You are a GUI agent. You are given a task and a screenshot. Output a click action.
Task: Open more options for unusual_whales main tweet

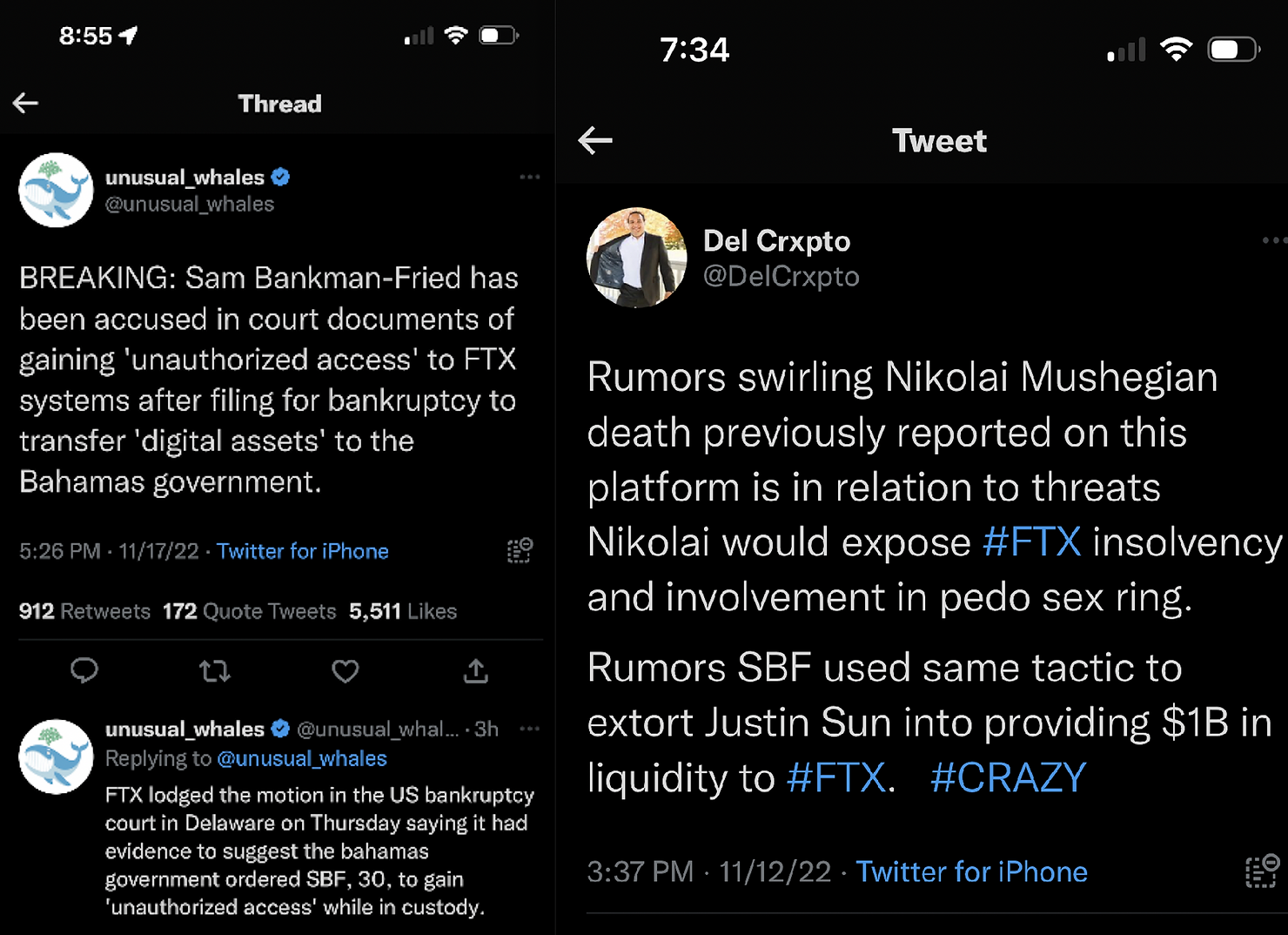tap(529, 177)
